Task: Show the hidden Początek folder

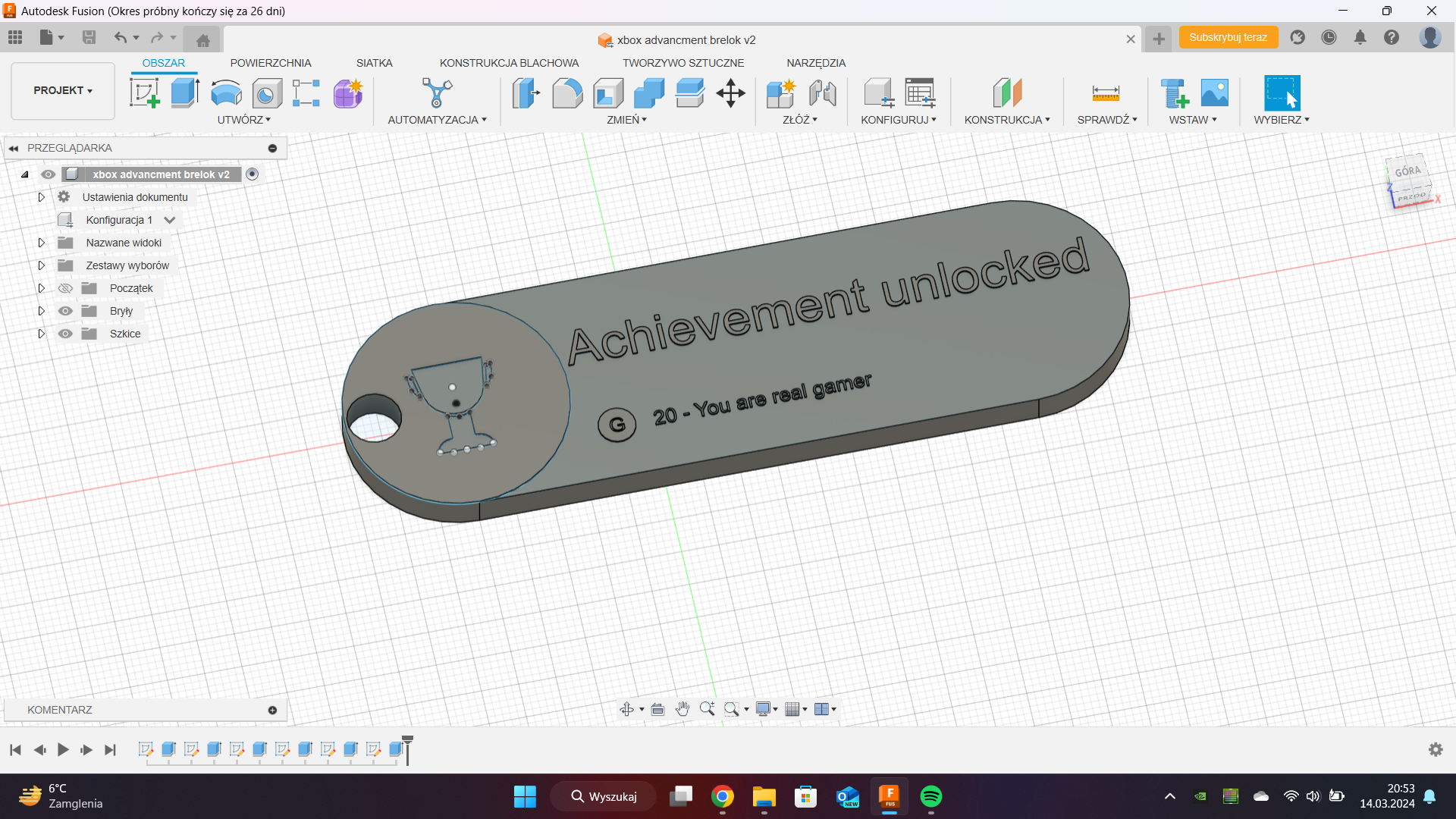Action: [65, 288]
